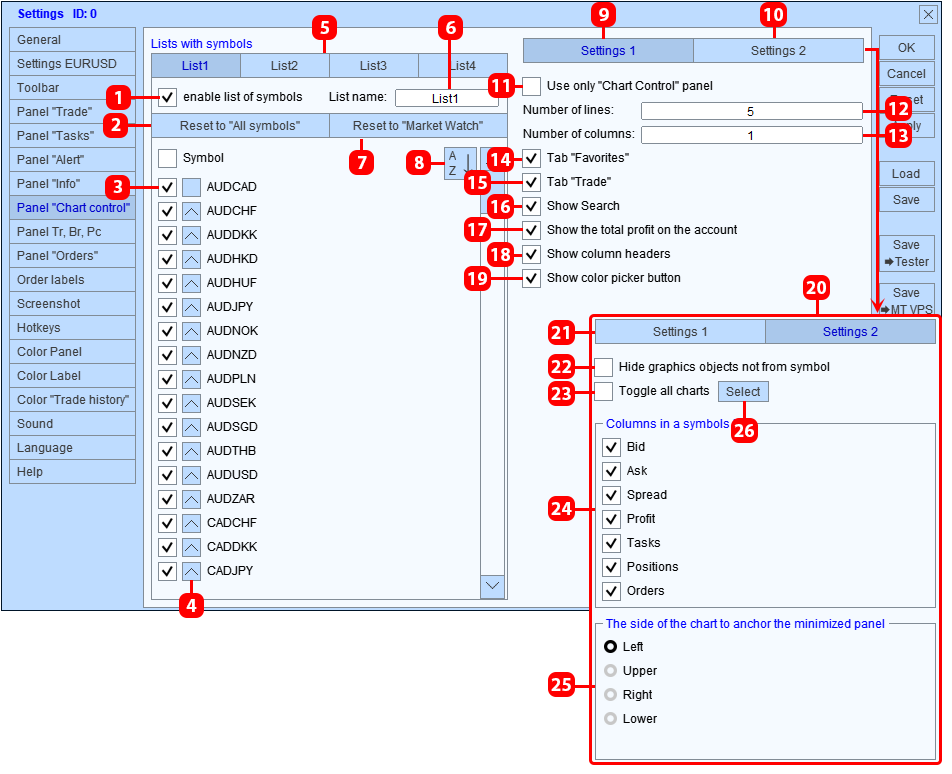
Task: Select the Left anchor radio button
Action: (611, 647)
